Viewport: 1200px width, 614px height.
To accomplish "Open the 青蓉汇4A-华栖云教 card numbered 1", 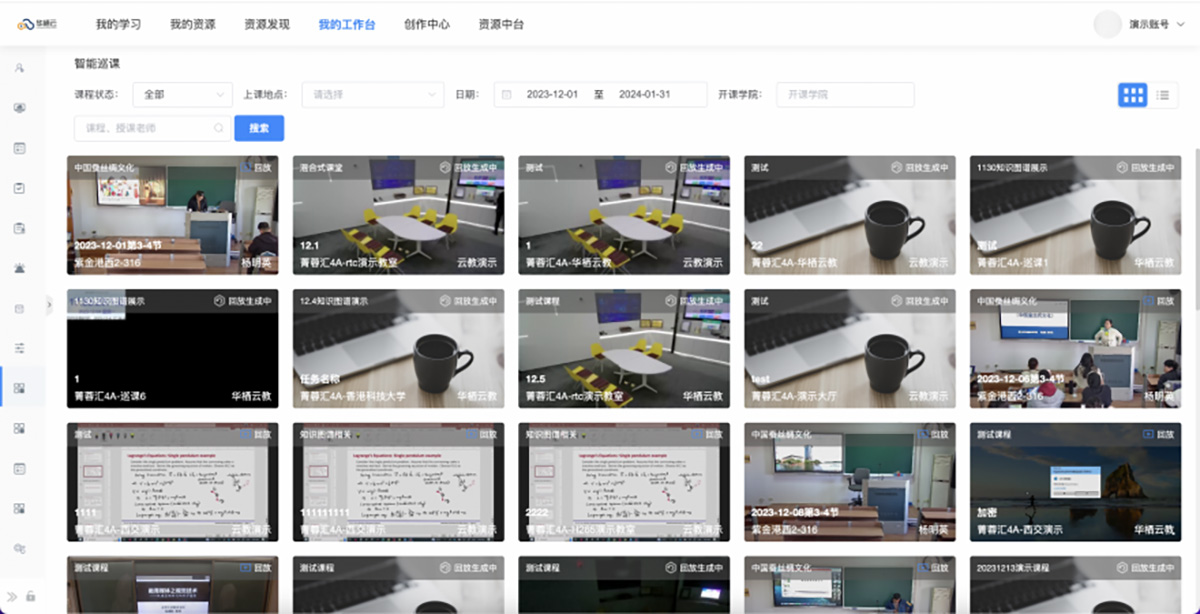I will [x=624, y=214].
